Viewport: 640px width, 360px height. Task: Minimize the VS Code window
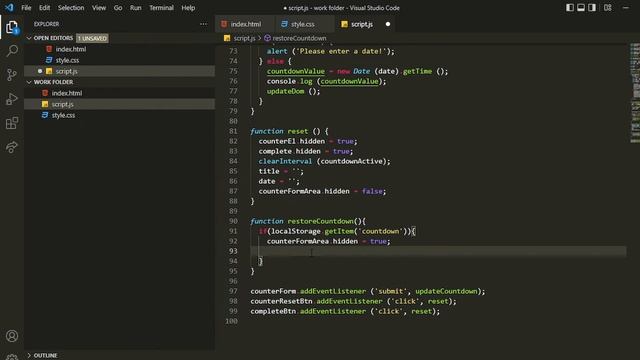point(626,8)
